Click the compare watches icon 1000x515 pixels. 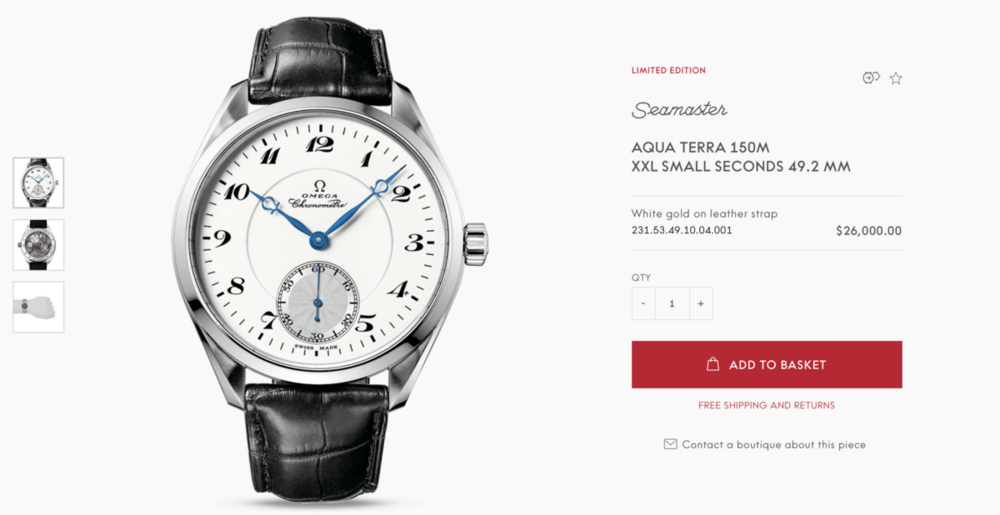click(x=871, y=78)
